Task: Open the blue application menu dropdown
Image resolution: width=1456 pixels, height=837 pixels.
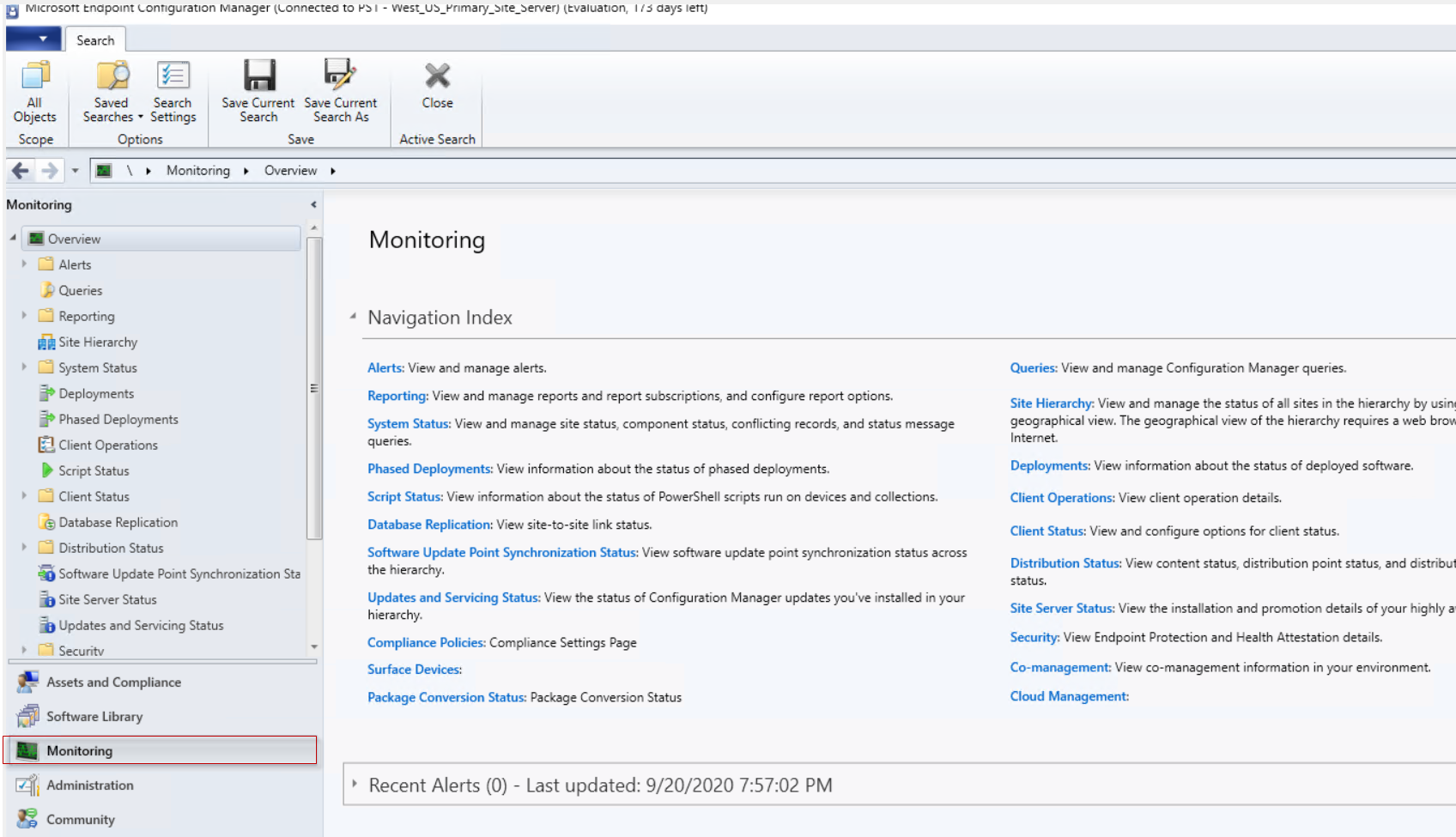Action: coord(34,39)
